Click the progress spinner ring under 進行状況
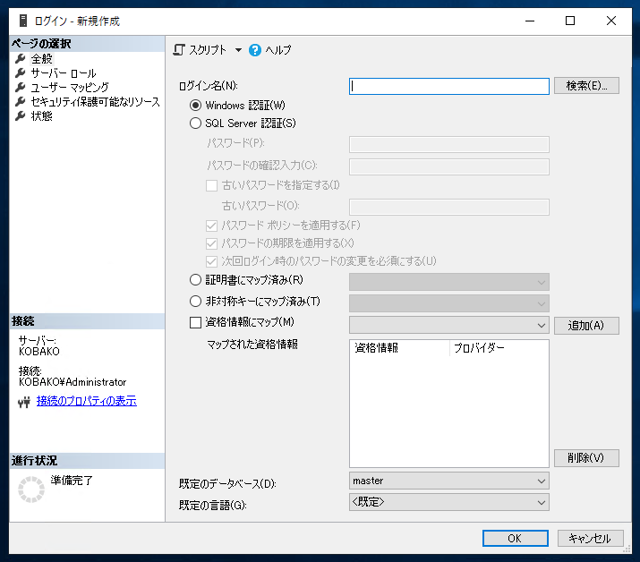This screenshot has width=640, height=562. [x=31, y=489]
